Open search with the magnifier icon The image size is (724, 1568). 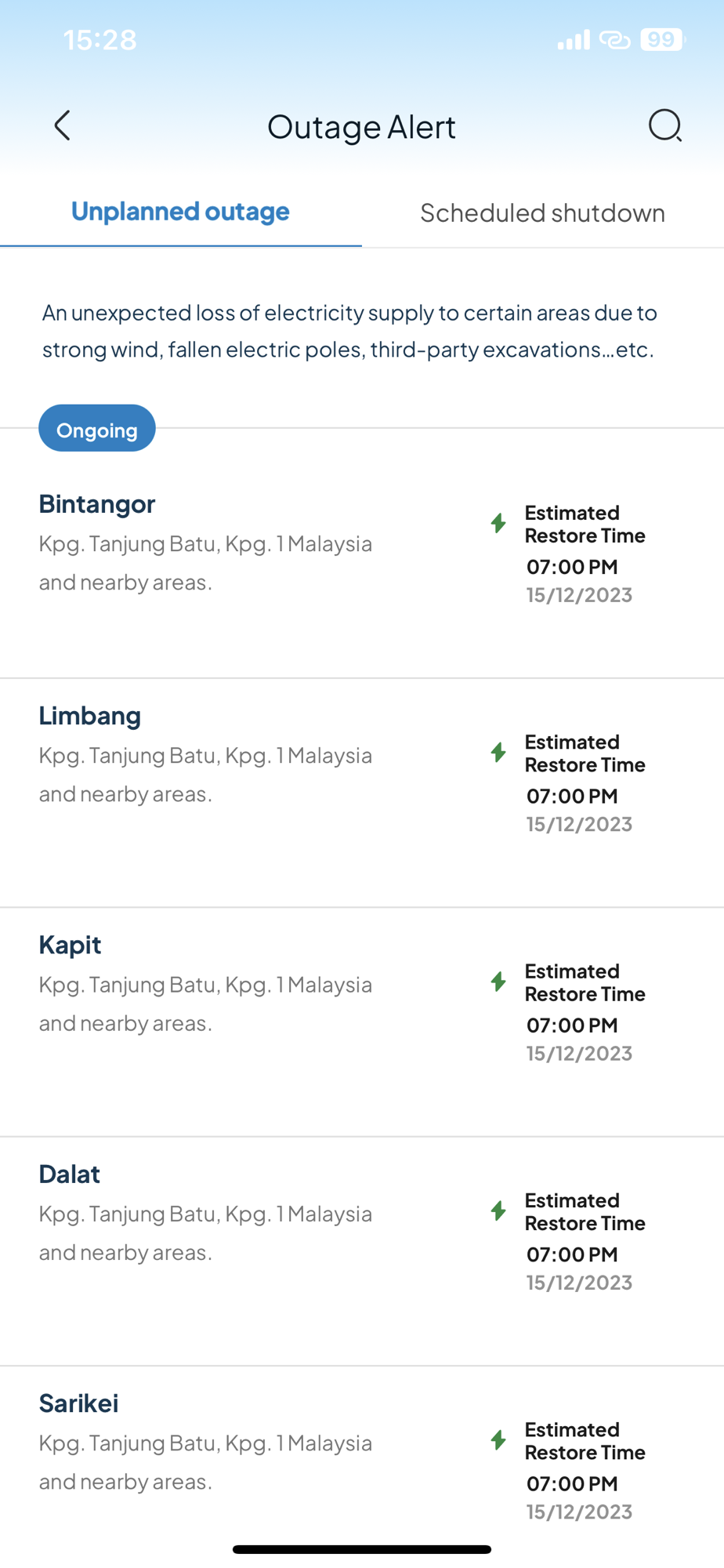click(x=664, y=125)
